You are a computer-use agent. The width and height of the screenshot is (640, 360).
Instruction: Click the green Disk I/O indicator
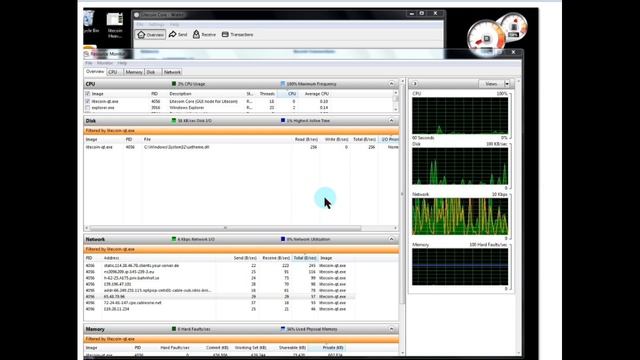[174, 121]
